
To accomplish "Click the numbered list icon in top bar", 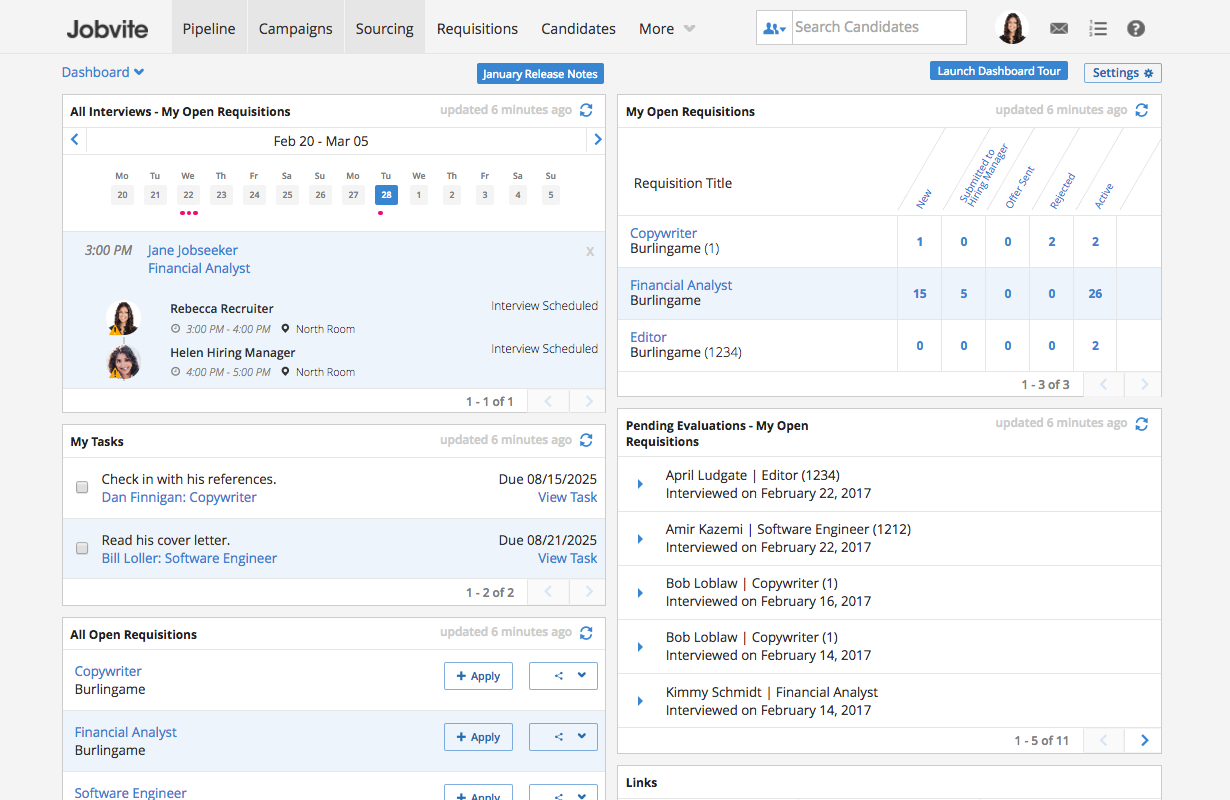I will [x=1098, y=28].
